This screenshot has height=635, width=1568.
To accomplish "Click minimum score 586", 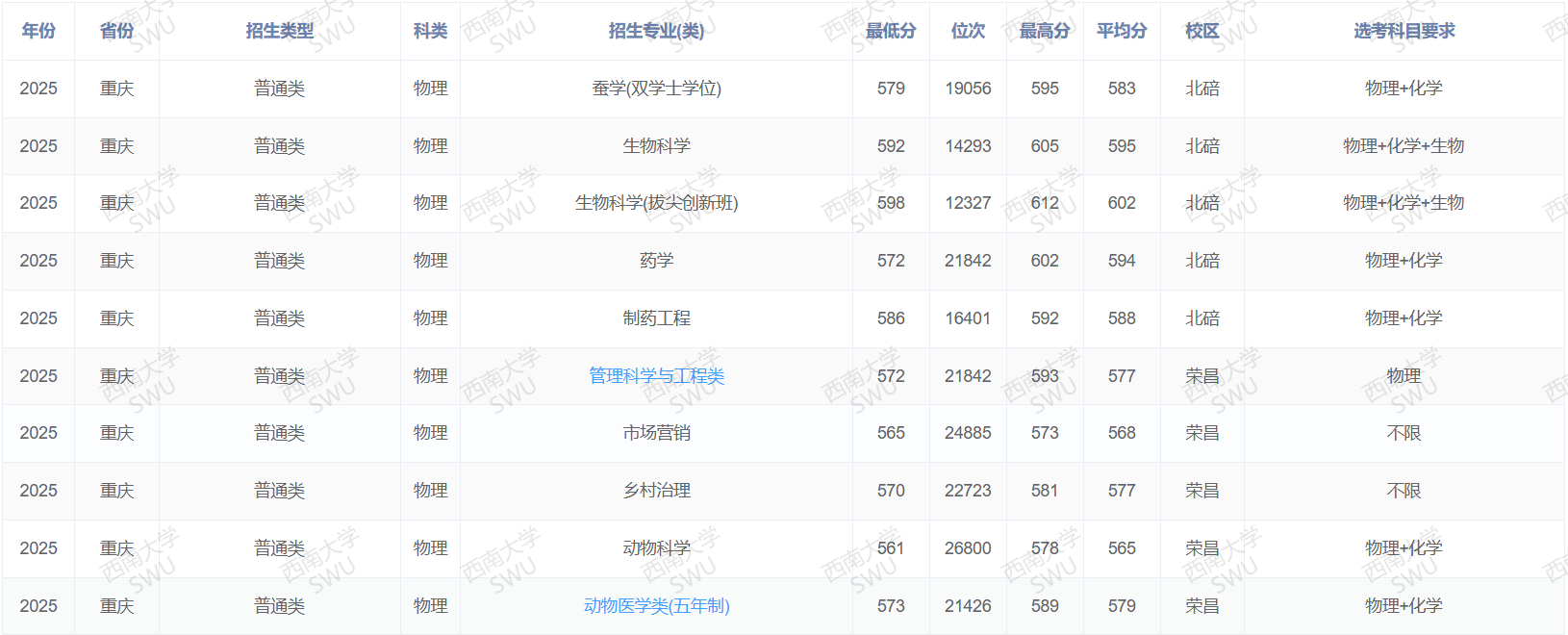I will pyautogui.click(x=891, y=318).
